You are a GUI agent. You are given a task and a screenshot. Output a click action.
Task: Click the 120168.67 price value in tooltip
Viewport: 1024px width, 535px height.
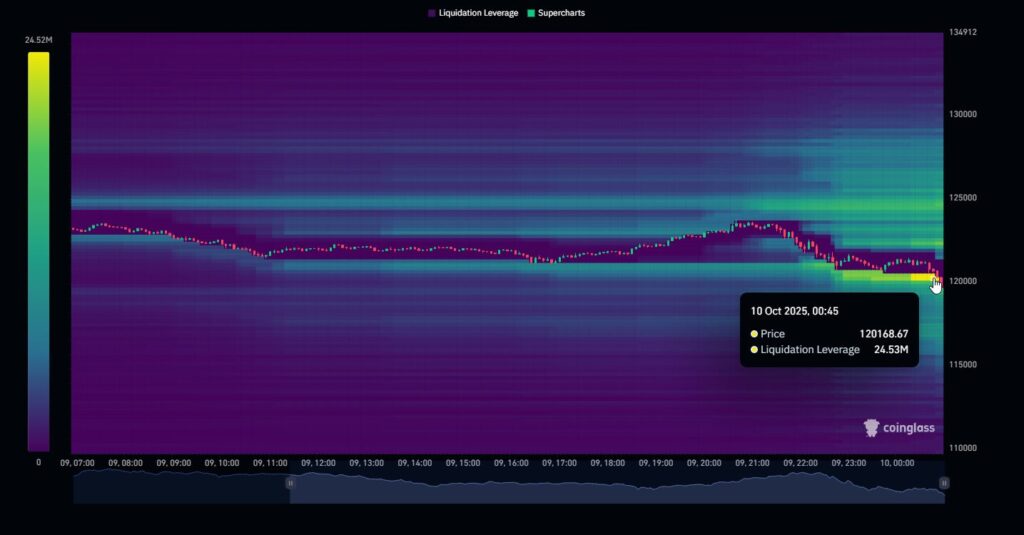[x=884, y=333]
